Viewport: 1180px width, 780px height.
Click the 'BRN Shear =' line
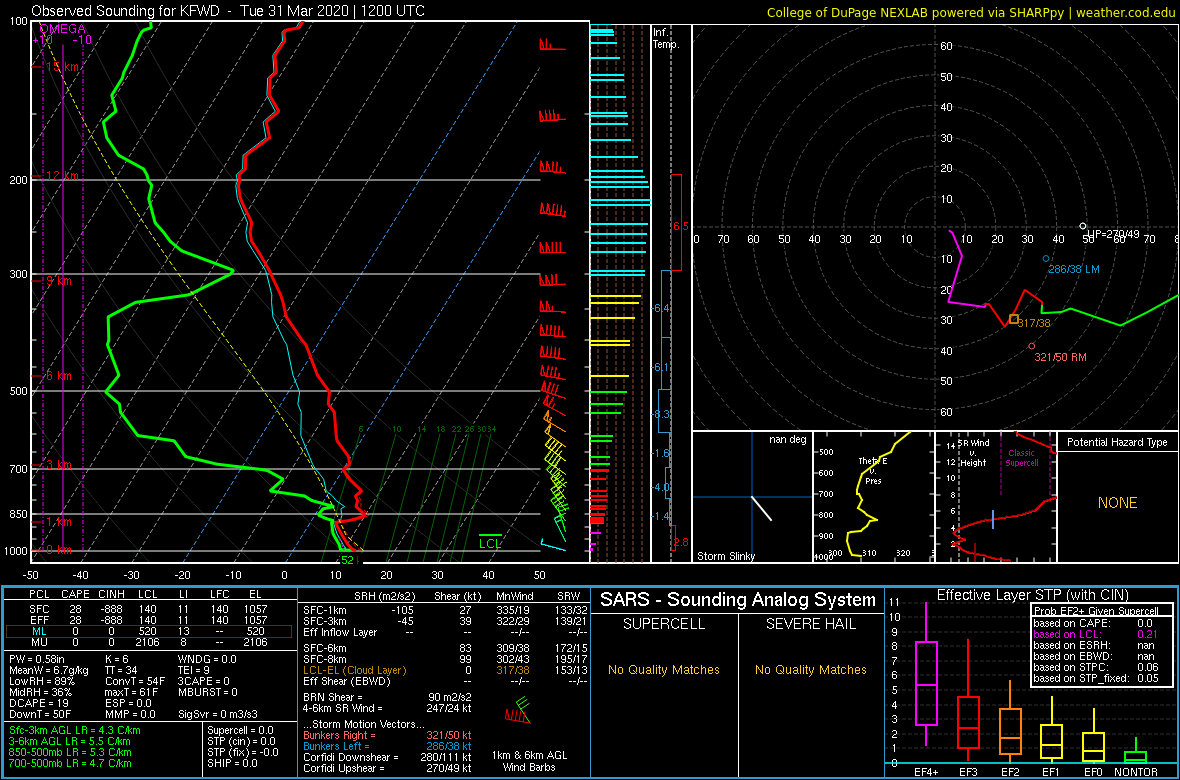(388, 697)
